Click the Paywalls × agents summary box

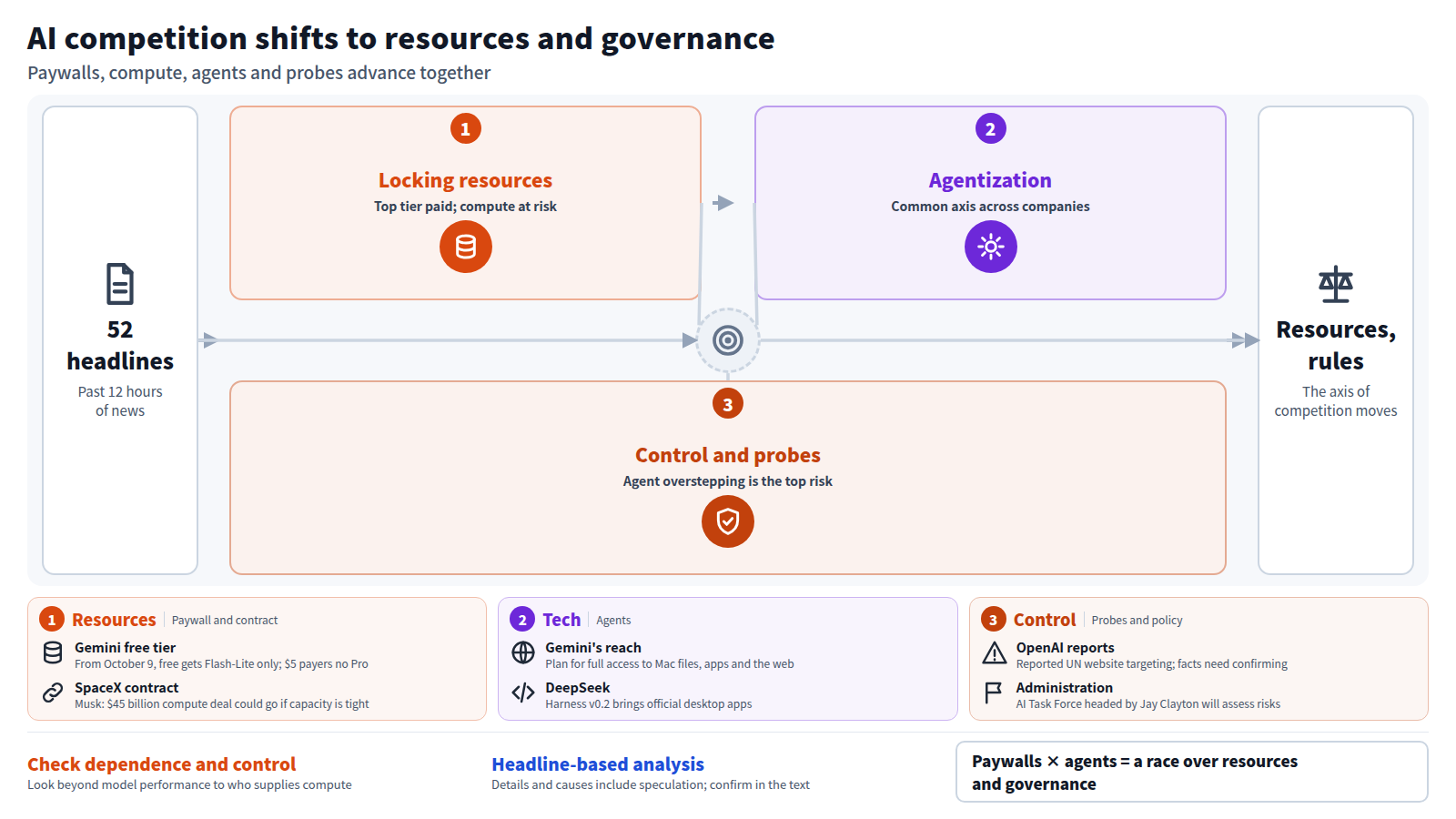coord(1192,772)
